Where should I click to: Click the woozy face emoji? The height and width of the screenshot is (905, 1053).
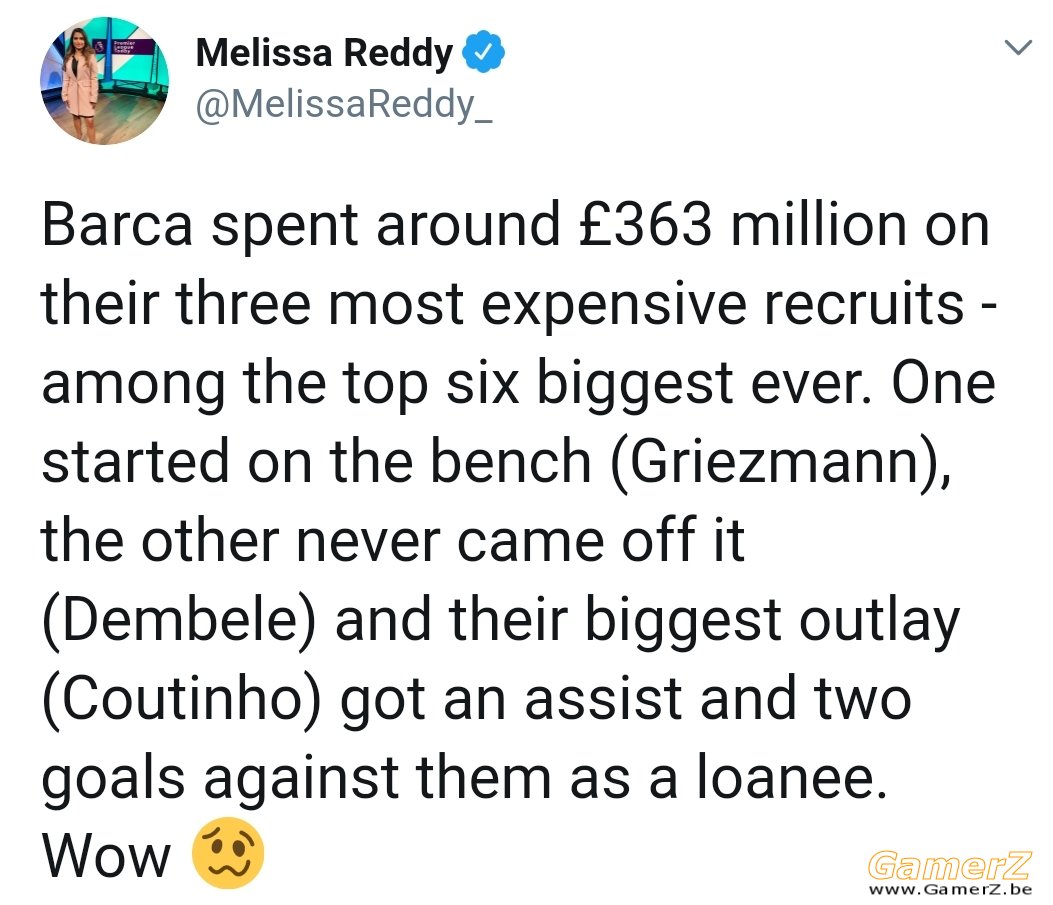228,853
